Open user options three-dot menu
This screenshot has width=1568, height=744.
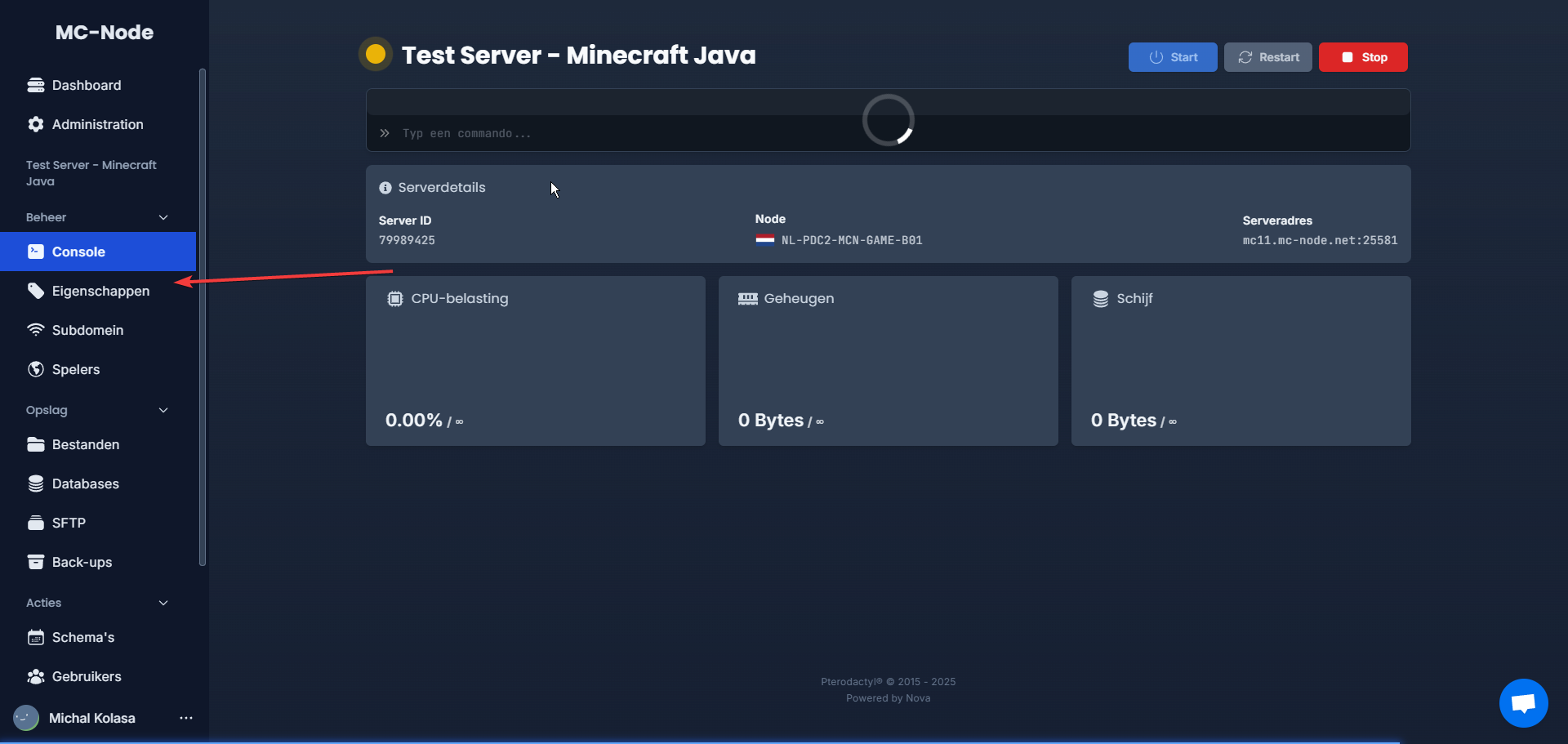186,718
